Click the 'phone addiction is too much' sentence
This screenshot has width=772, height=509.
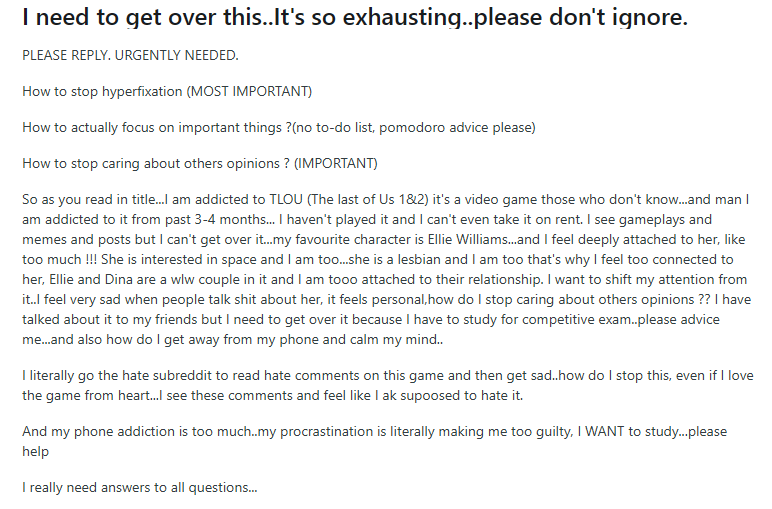(143, 432)
